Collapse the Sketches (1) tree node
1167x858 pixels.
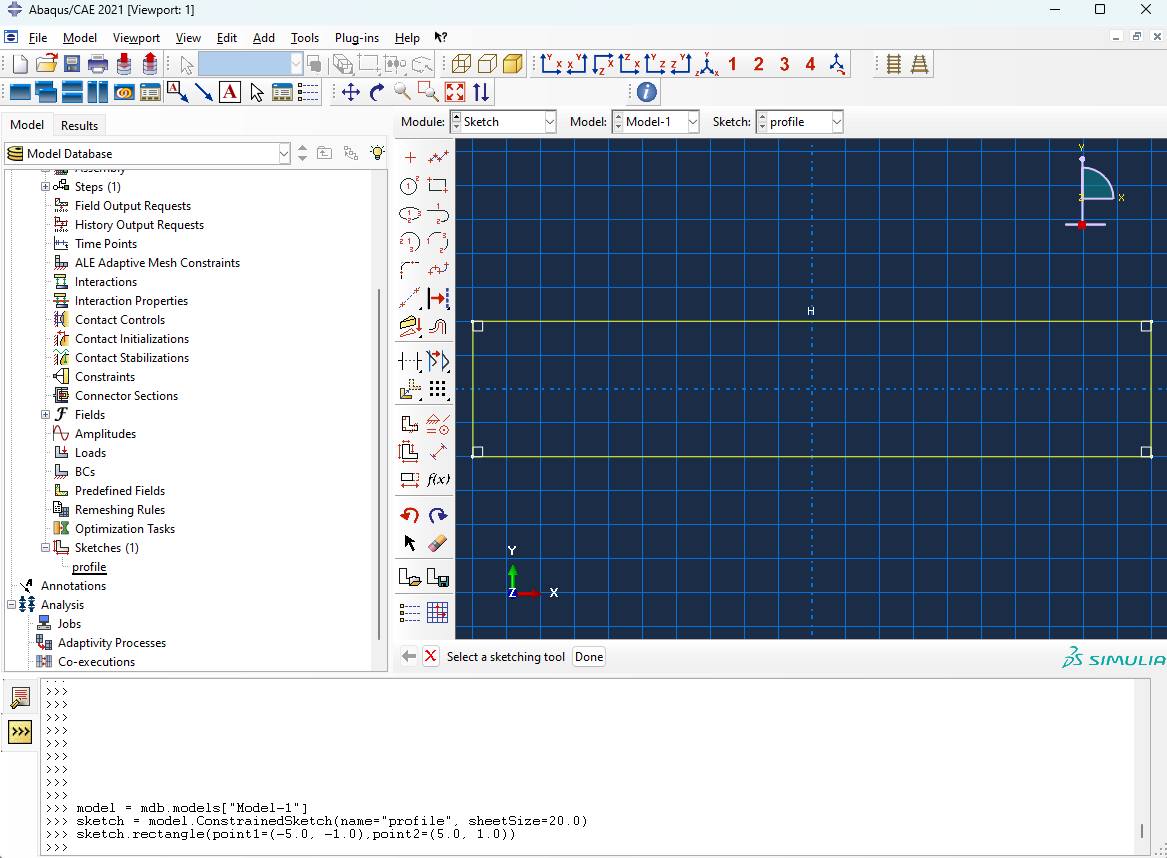(45, 548)
